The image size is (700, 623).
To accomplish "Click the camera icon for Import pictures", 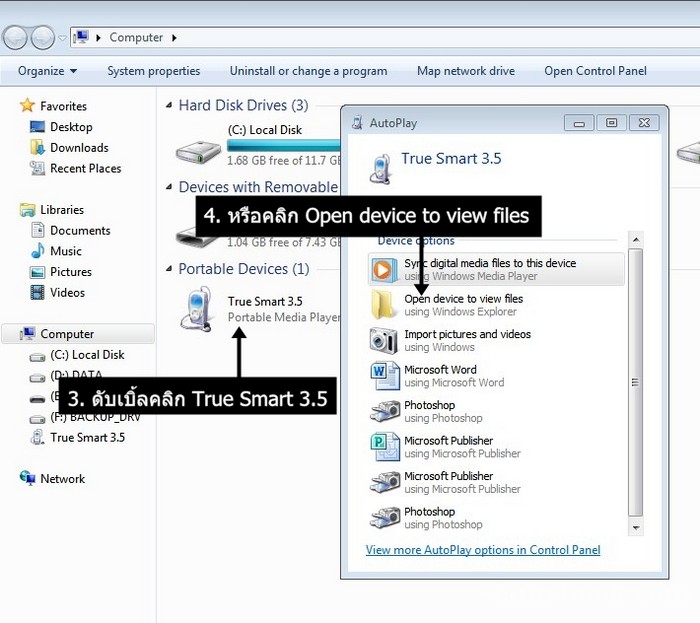I will (383, 341).
